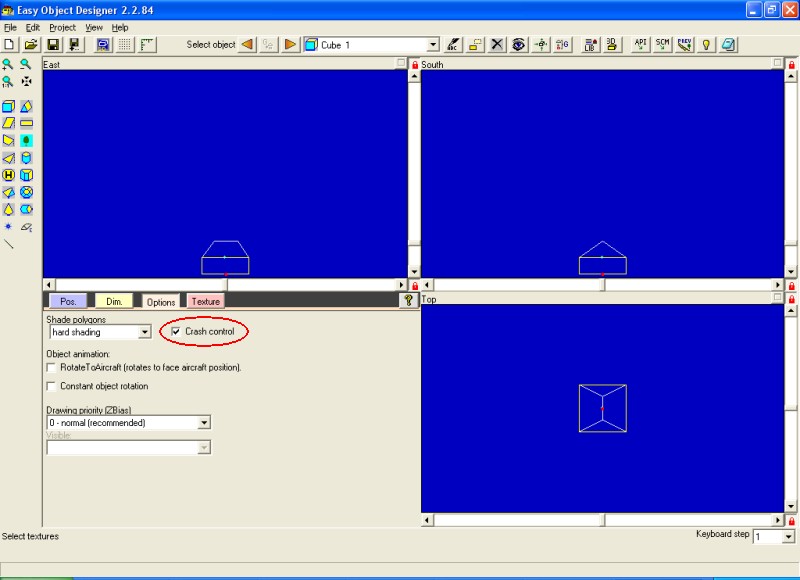Open the Cube 1 object selector dropdown
The width and height of the screenshot is (800, 580).
433,45
